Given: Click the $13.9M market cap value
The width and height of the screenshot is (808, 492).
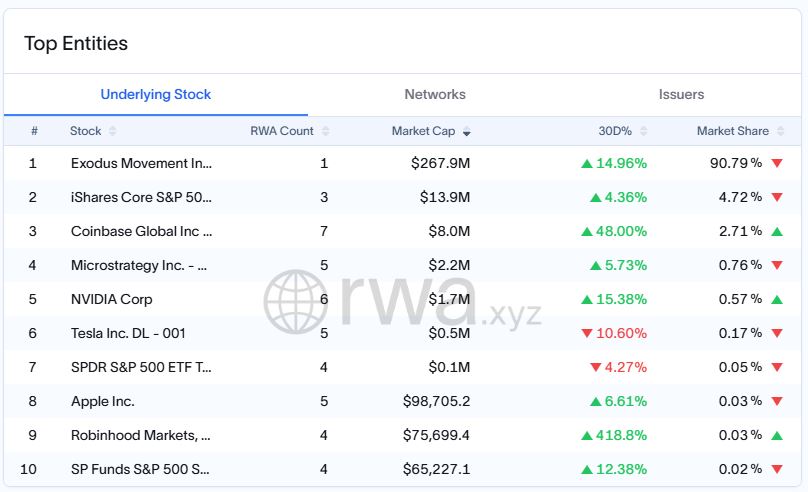Looking at the screenshot, I should click(445, 197).
